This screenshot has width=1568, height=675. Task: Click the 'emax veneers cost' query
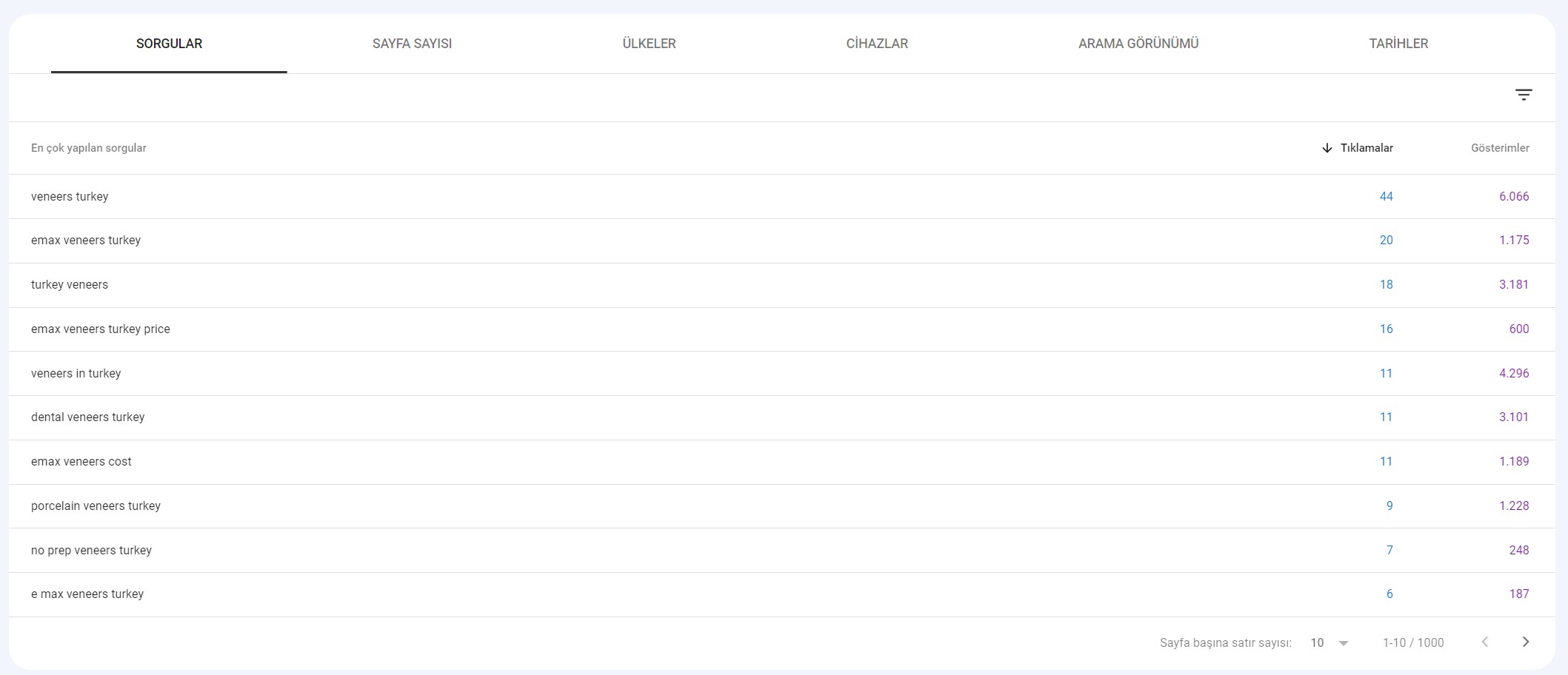click(81, 461)
